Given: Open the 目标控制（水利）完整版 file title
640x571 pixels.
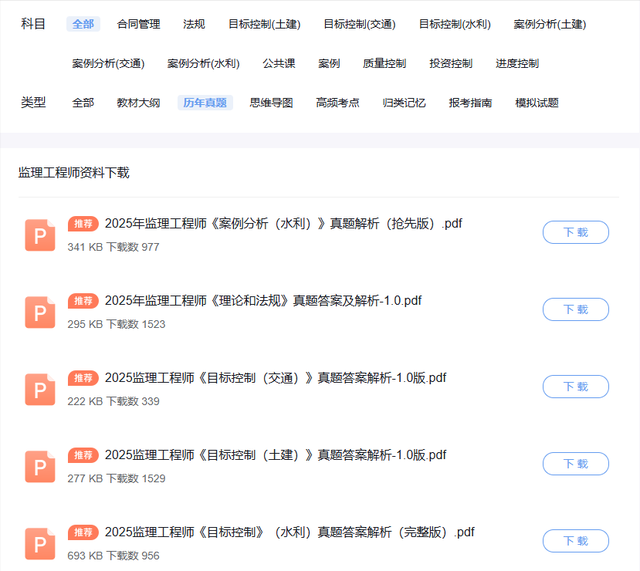Looking at the screenshot, I should (x=289, y=532).
